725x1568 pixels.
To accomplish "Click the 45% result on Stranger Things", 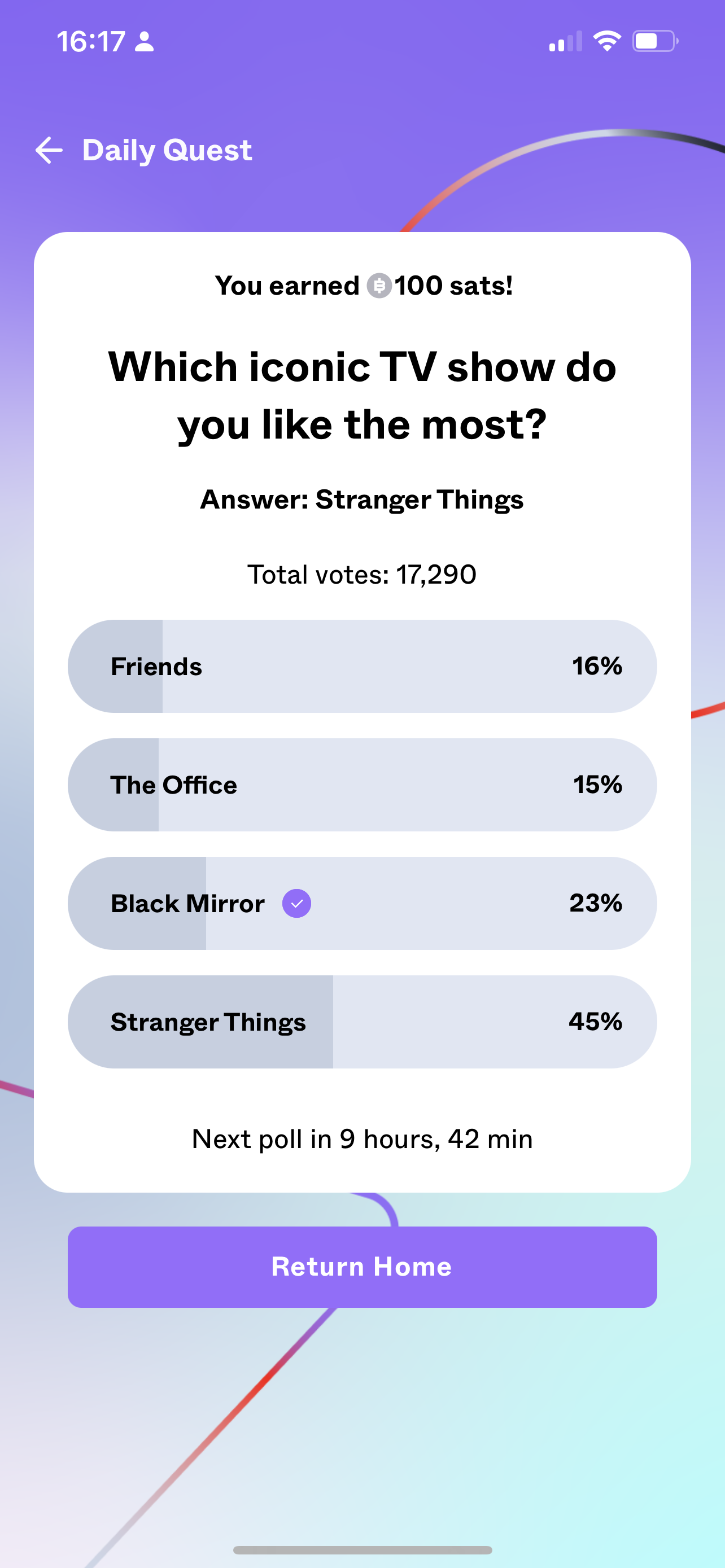I will (595, 1022).
